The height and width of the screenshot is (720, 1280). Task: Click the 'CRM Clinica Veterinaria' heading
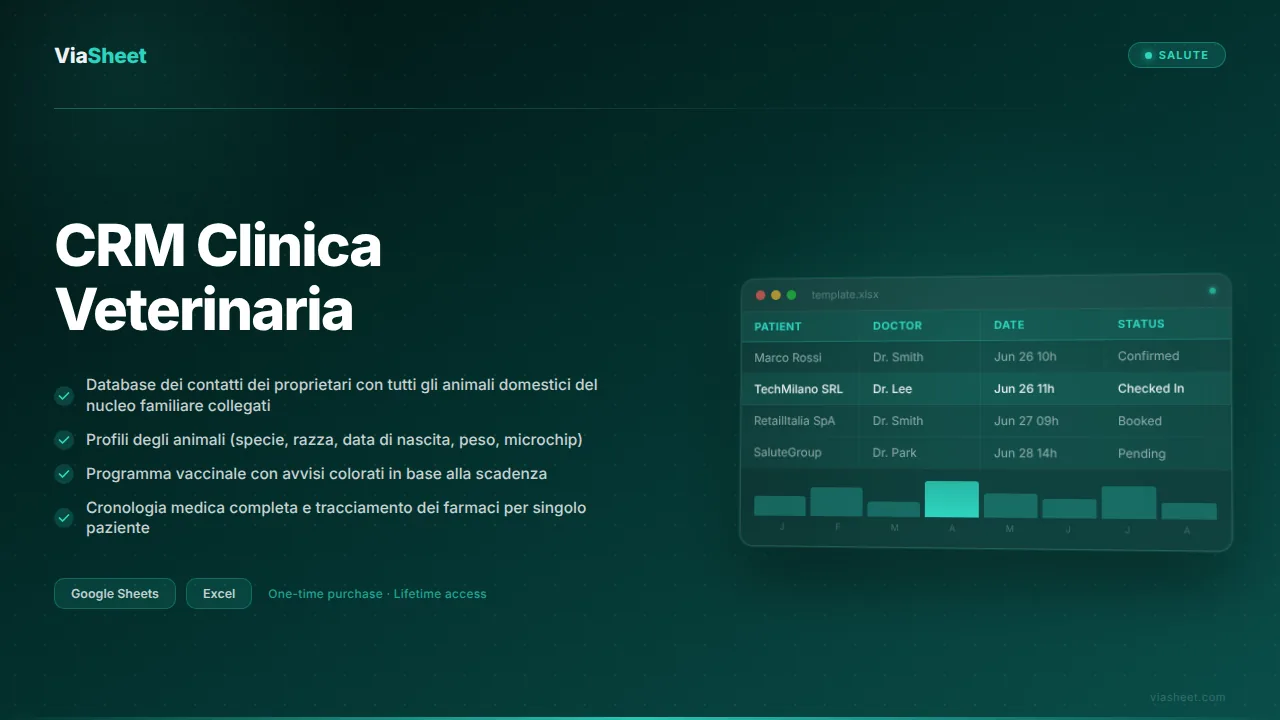point(218,277)
